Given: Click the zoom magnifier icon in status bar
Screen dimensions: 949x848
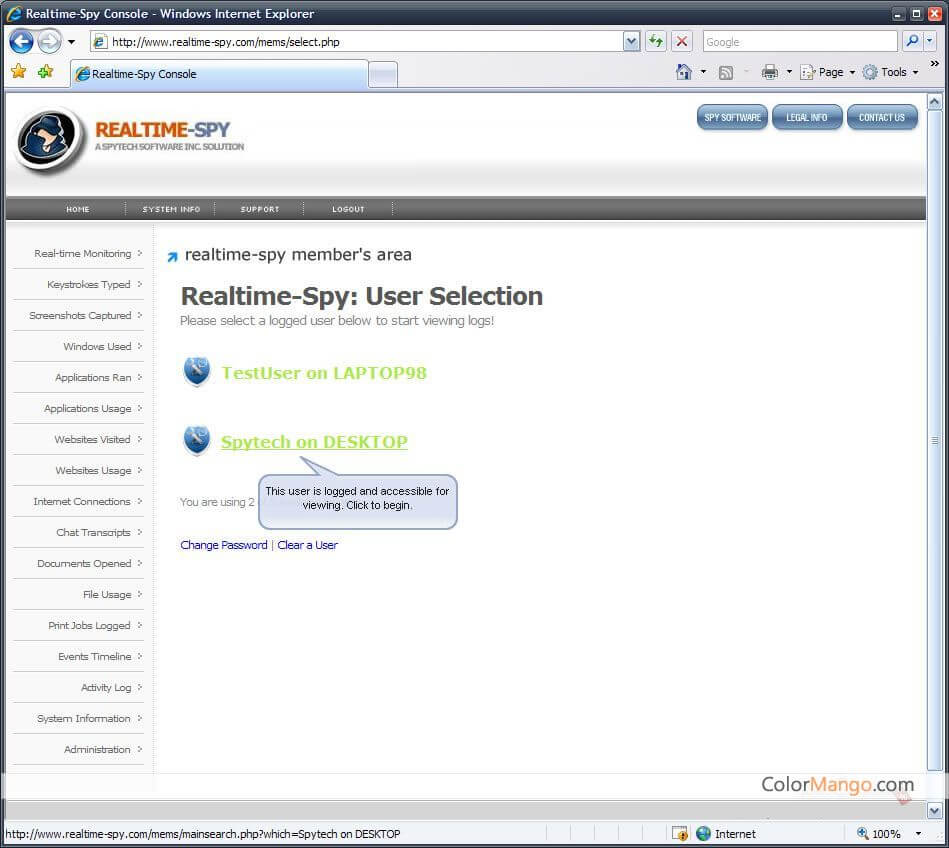Looking at the screenshot, I should click(862, 833).
